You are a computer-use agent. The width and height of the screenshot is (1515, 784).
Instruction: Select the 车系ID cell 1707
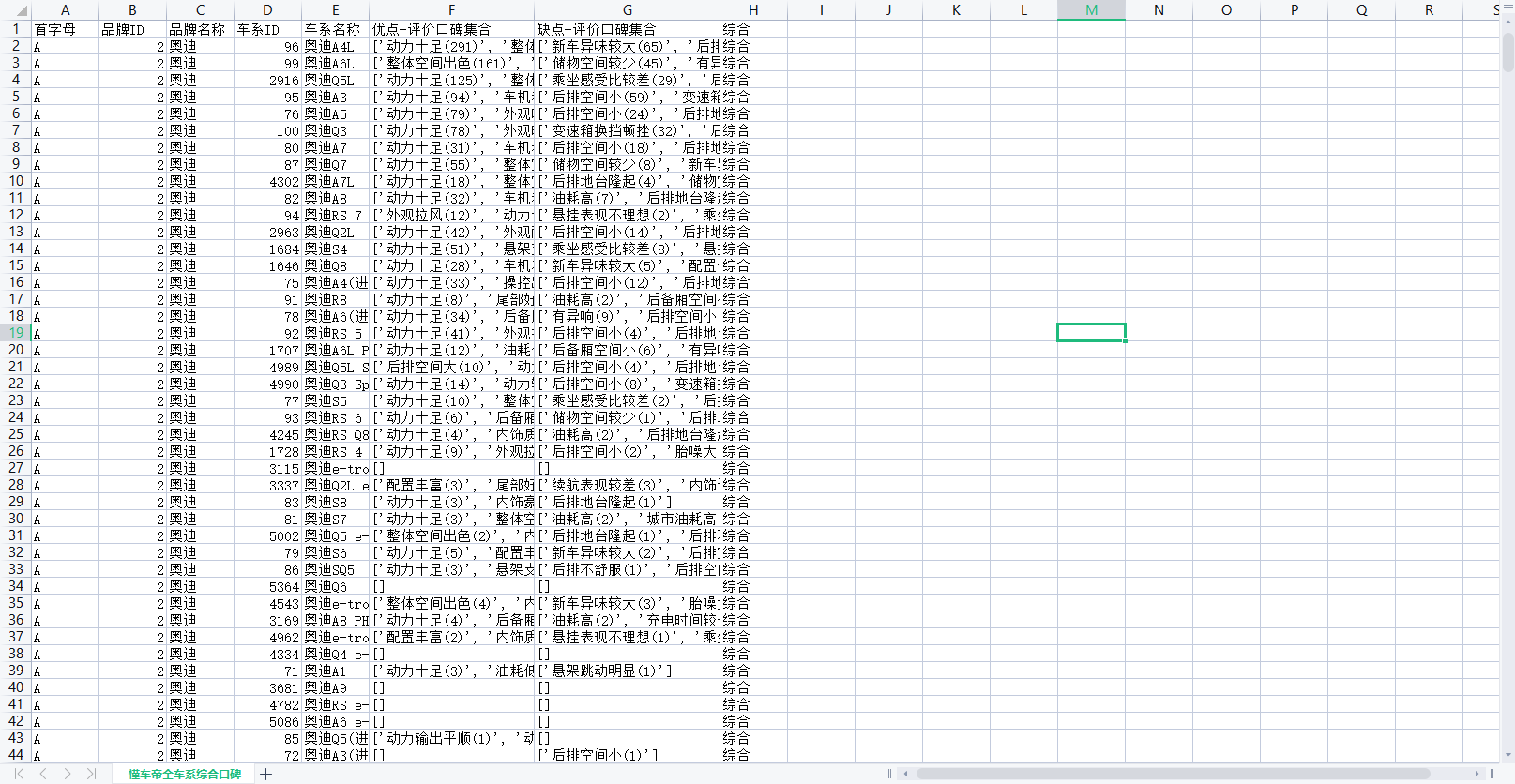pos(267,350)
